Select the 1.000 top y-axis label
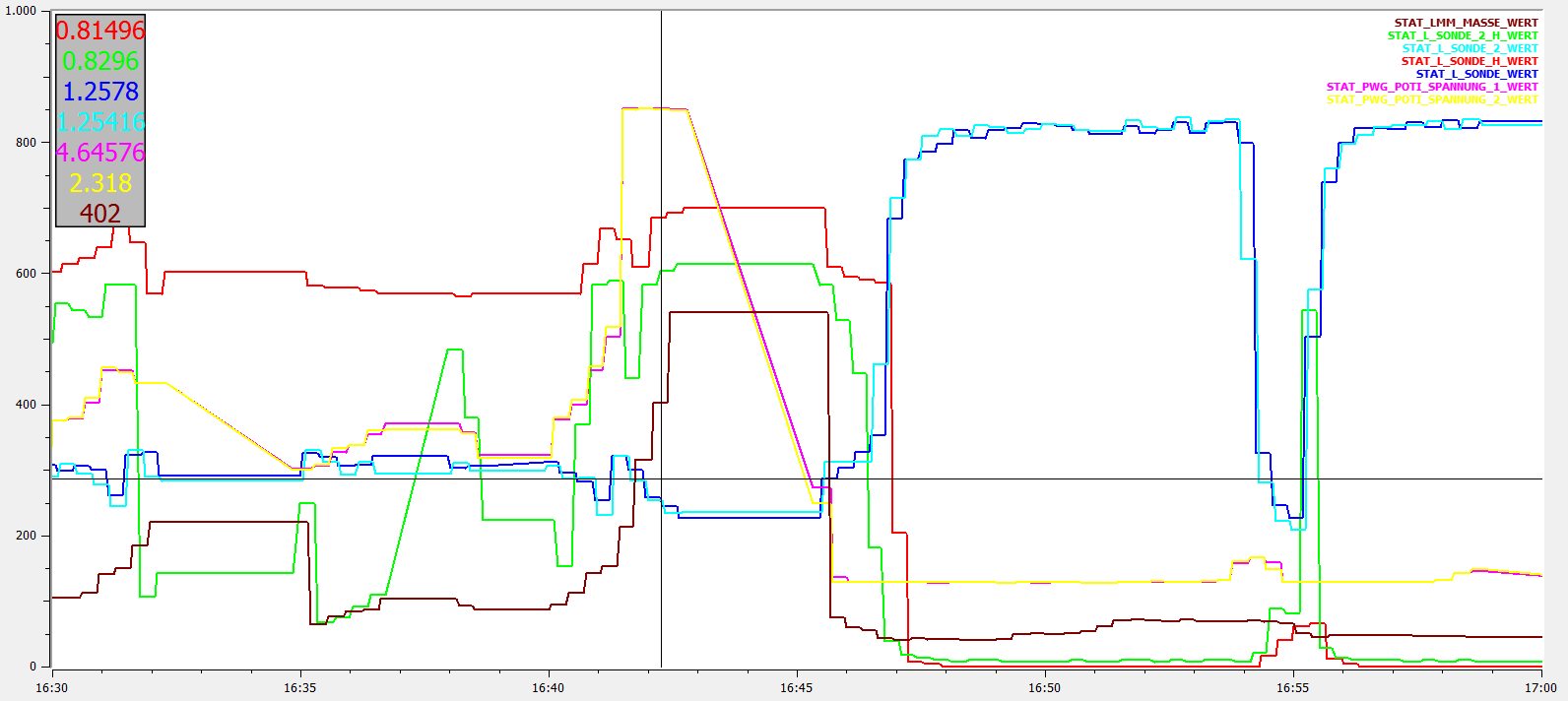 [x=22, y=11]
